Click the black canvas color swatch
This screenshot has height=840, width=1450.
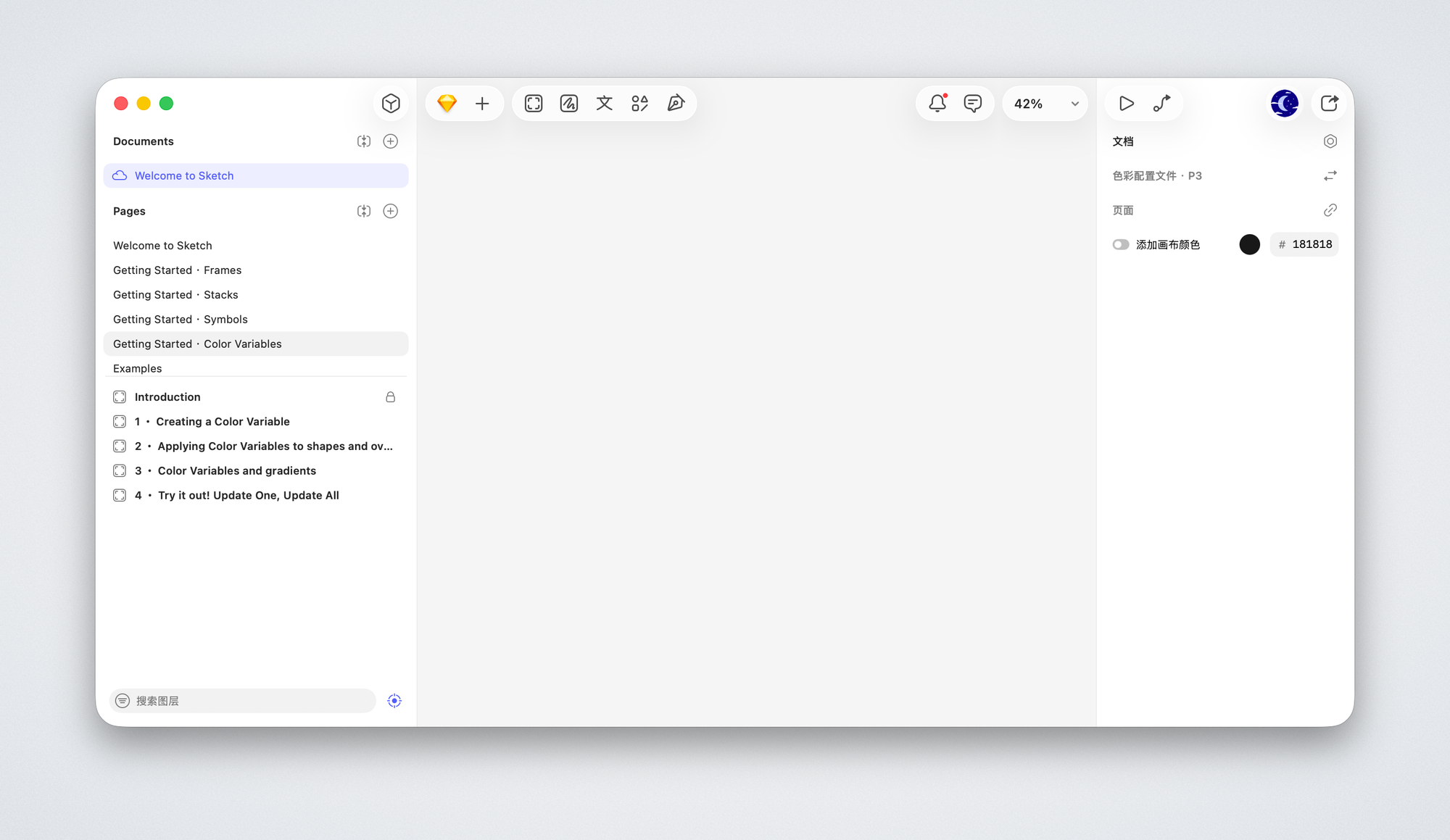(x=1249, y=245)
